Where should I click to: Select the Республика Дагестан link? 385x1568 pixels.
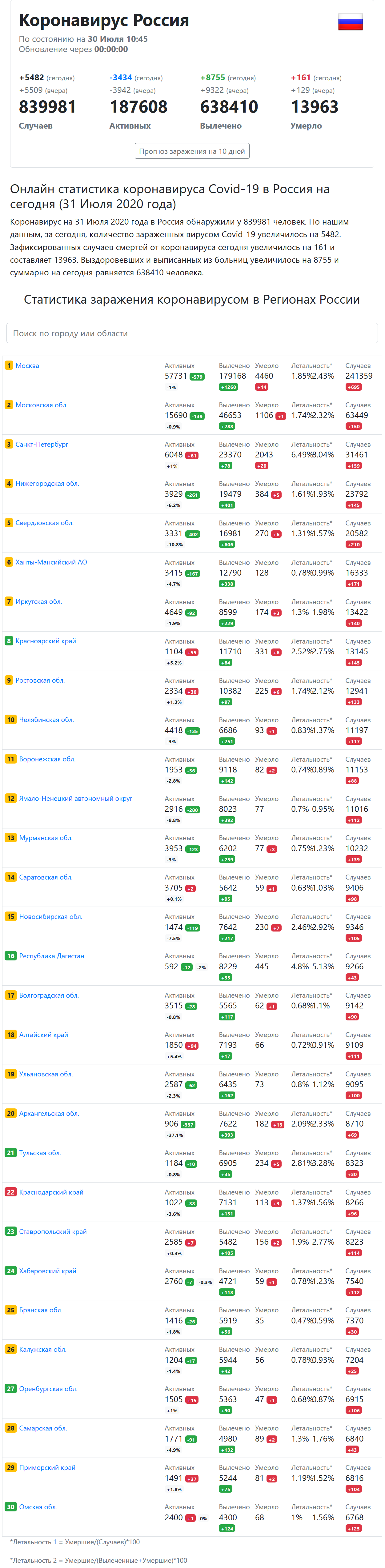52,956
